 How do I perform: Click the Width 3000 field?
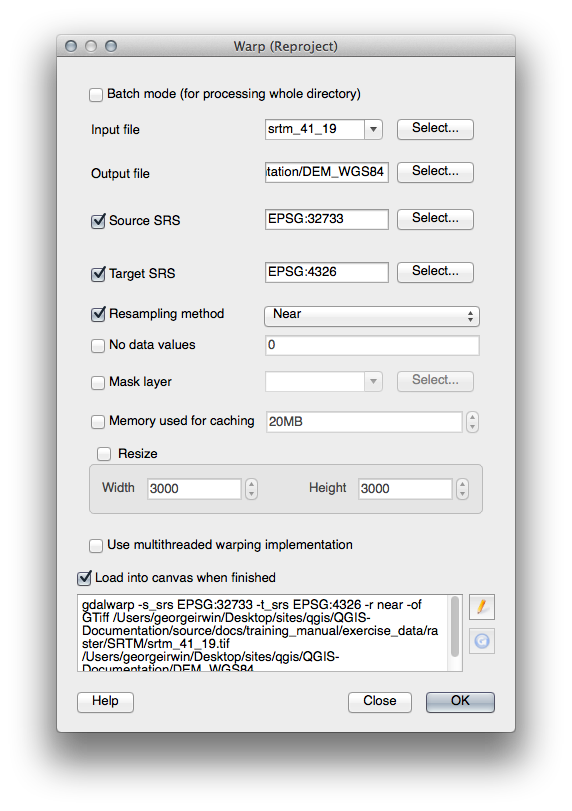coord(194,489)
